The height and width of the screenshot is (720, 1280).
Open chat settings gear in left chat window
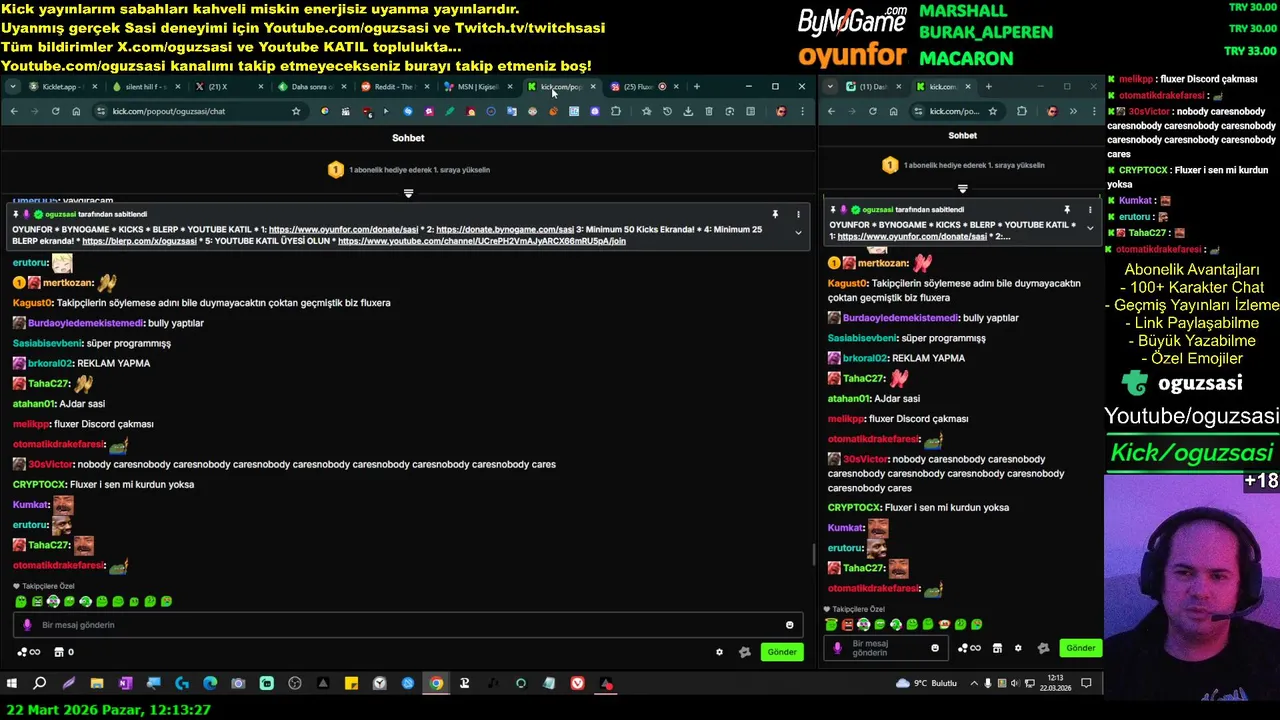coord(719,652)
